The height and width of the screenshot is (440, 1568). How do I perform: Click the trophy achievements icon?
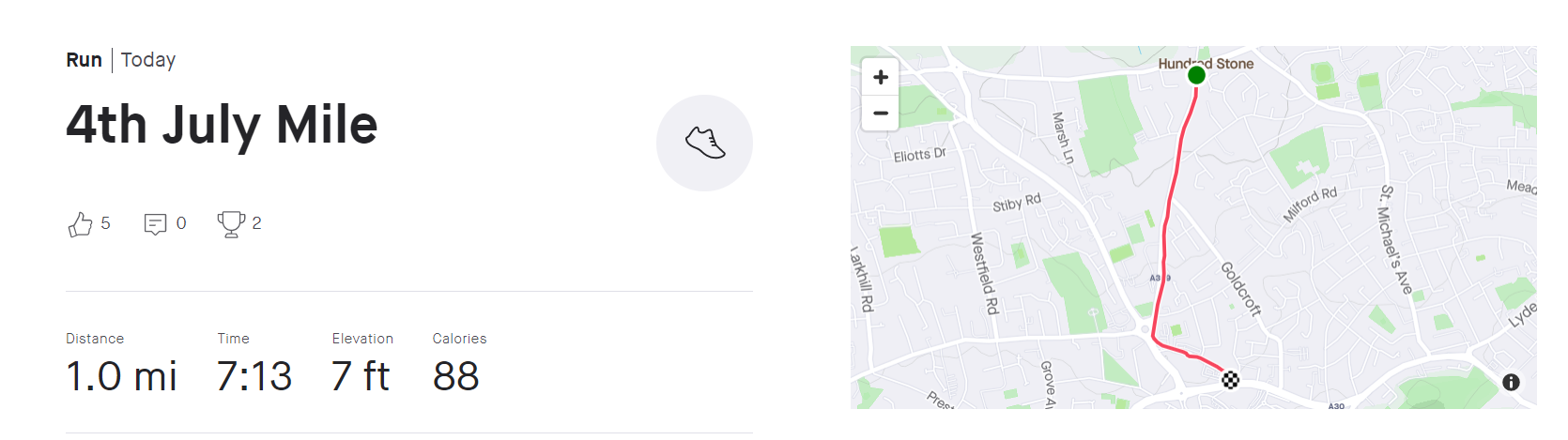click(231, 224)
